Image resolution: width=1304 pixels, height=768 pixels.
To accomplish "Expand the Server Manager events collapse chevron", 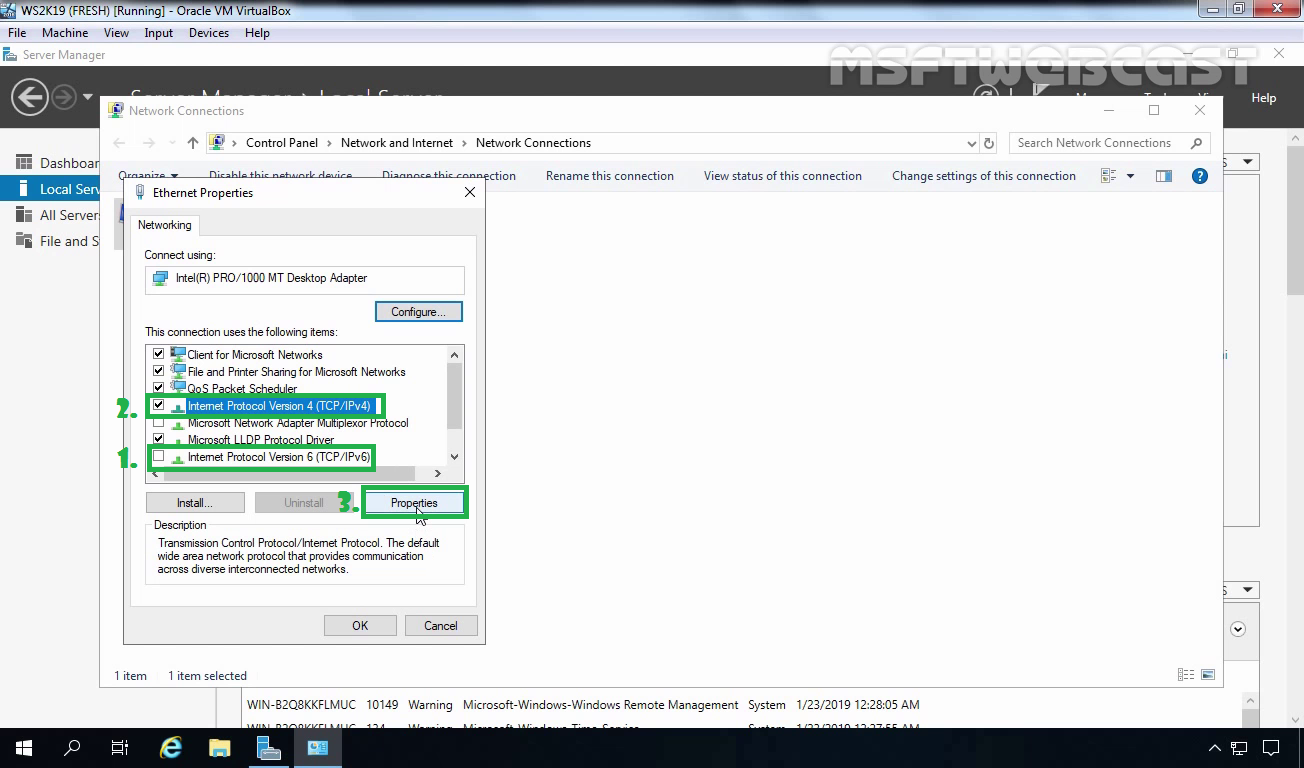I will point(1238,629).
